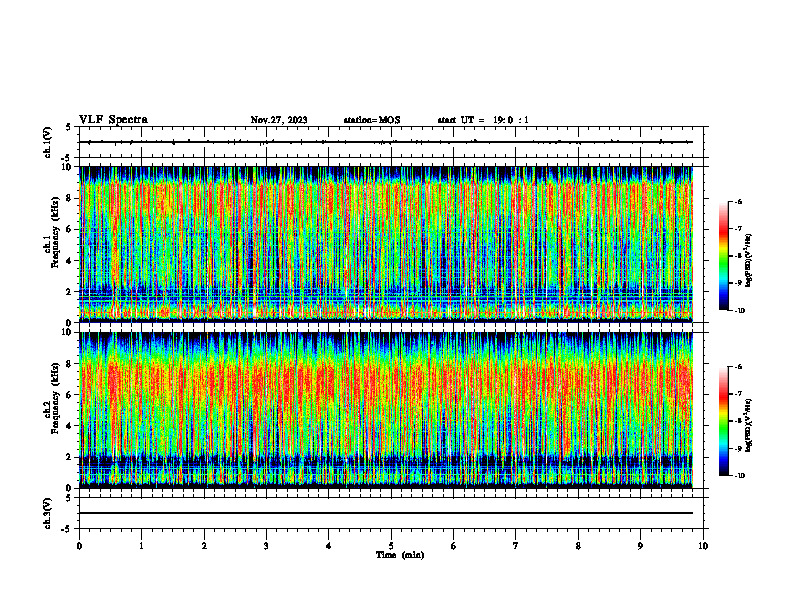Image resolution: width=792 pixels, height=612 pixels.
Task: Click the ch.2 spectrogram color scale bar
Action: pyautogui.click(x=723, y=421)
